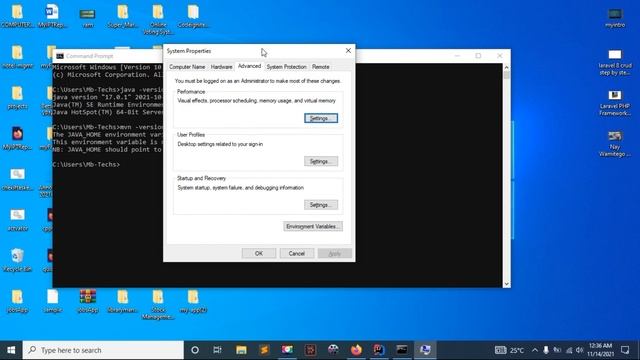Open IntelliJ IDEA from the taskbar
Screen dimensions: 640x360
(x=379, y=350)
